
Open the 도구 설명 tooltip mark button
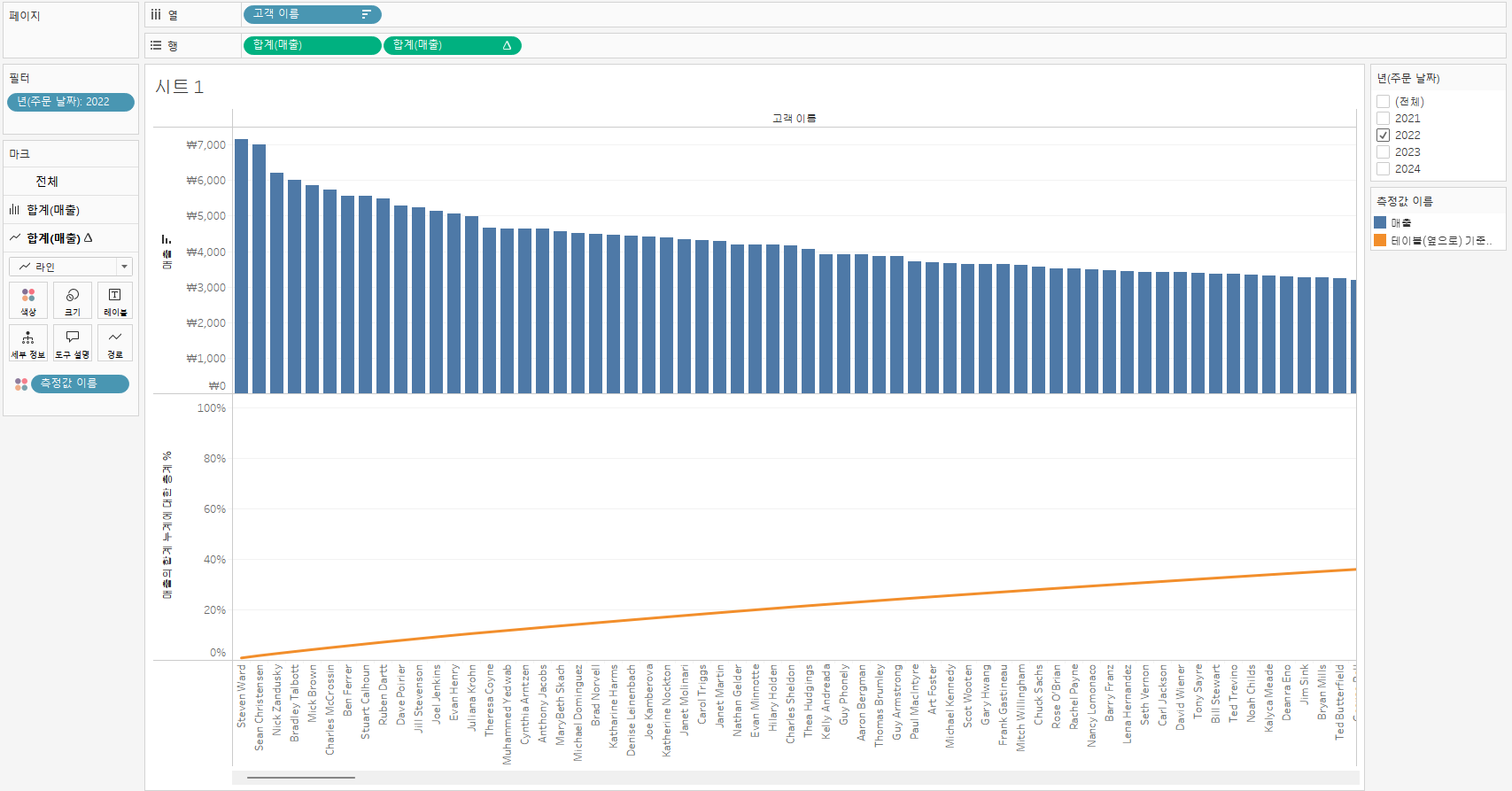(x=73, y=343)
